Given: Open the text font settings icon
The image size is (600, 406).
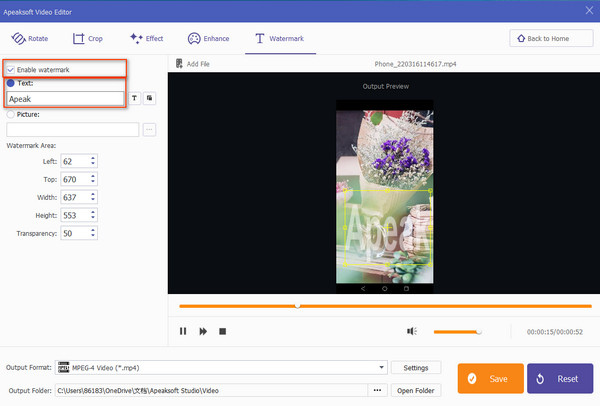Looking at the screenshot, I should (134, 98).
